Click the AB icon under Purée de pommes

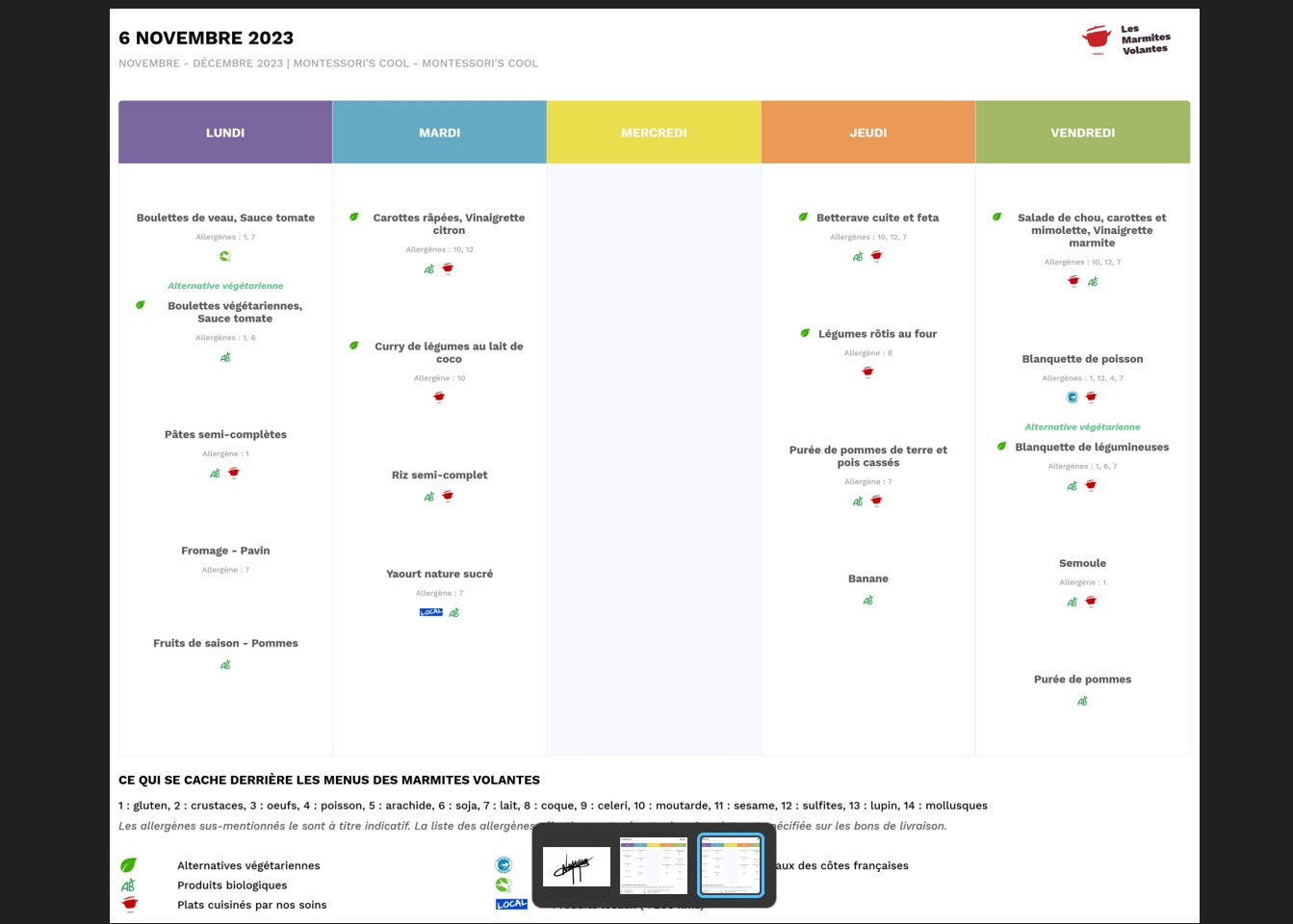point(1082,702)
